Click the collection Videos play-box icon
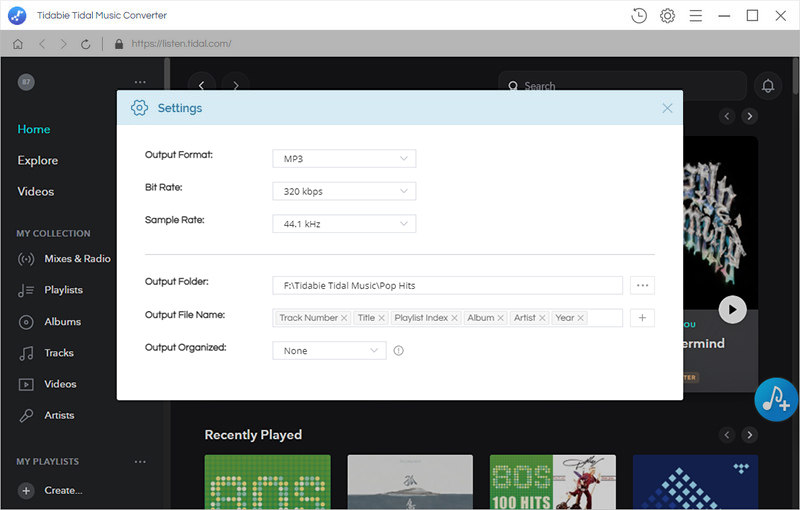800x510 pixels. pyautogui.click(x=26, y=385)
